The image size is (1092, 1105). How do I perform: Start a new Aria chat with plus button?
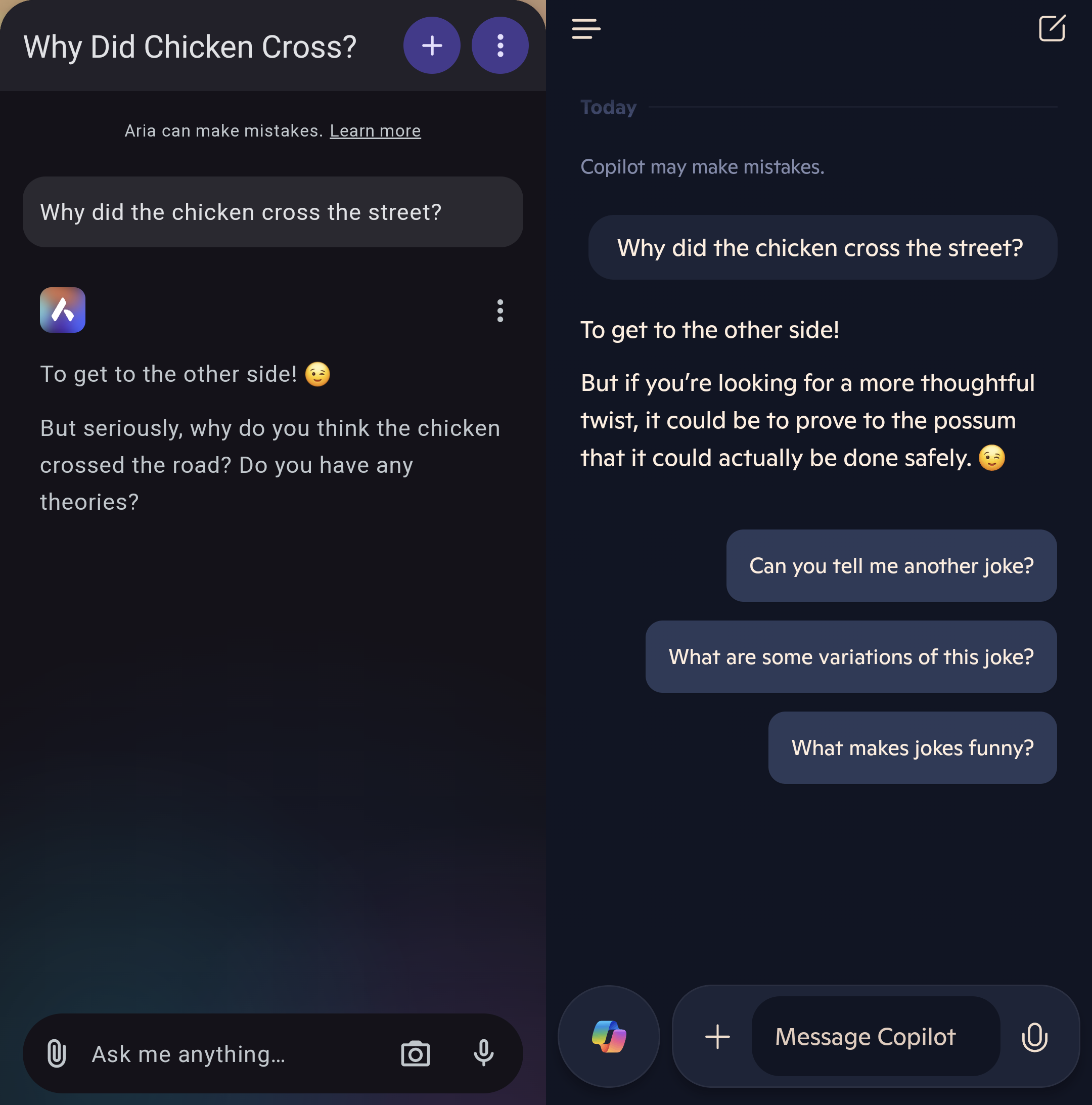432,45
